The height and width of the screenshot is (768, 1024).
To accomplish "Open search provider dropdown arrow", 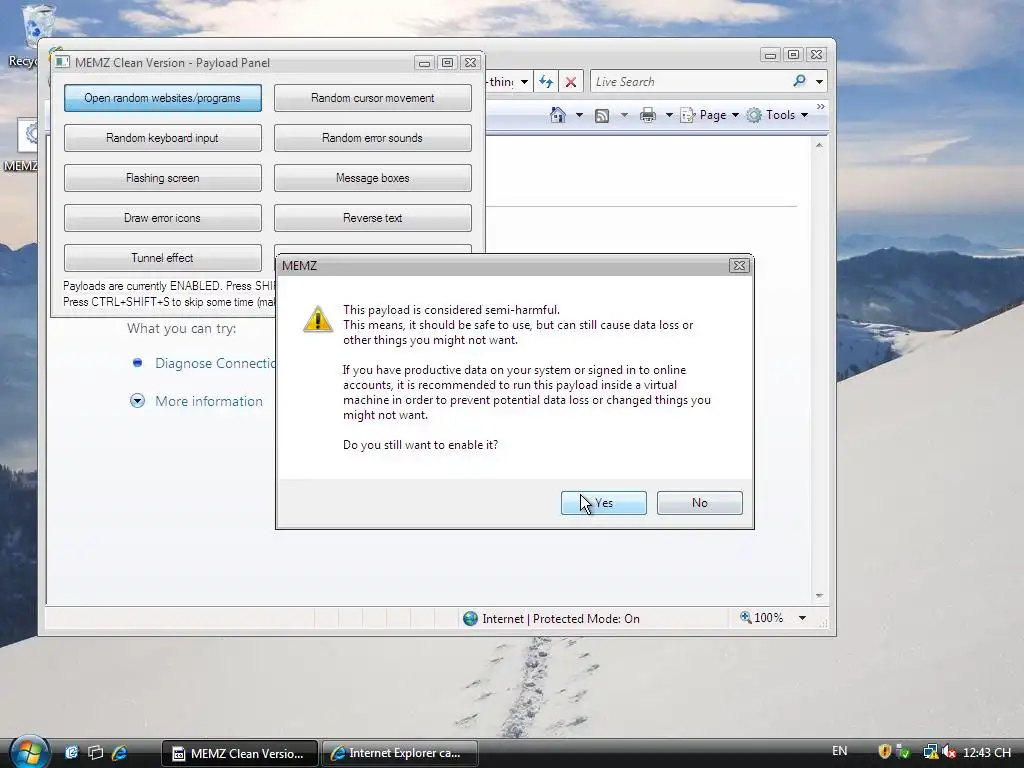I will (x=819, y=82).
